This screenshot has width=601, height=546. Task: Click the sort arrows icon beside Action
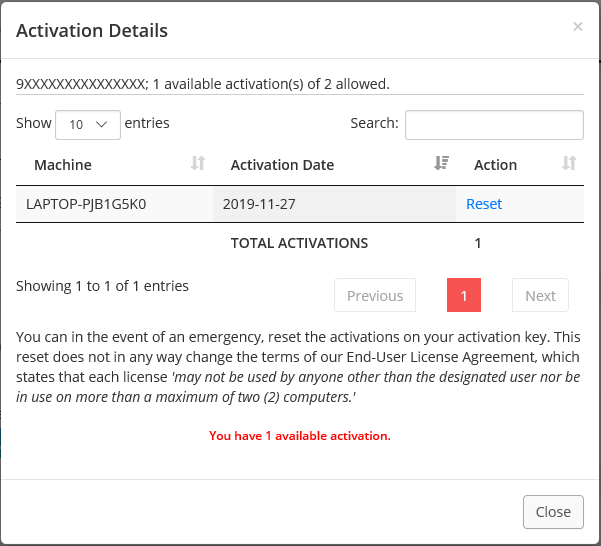pos(569,163)
